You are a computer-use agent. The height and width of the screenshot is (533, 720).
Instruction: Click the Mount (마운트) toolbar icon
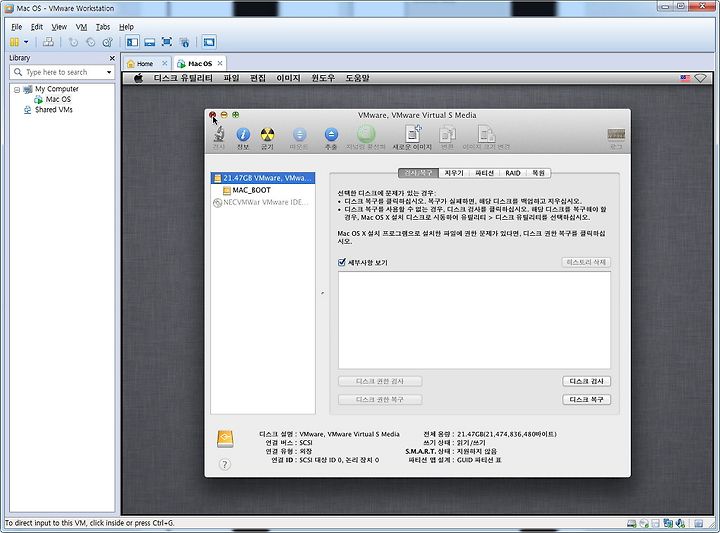coord(299,134)
